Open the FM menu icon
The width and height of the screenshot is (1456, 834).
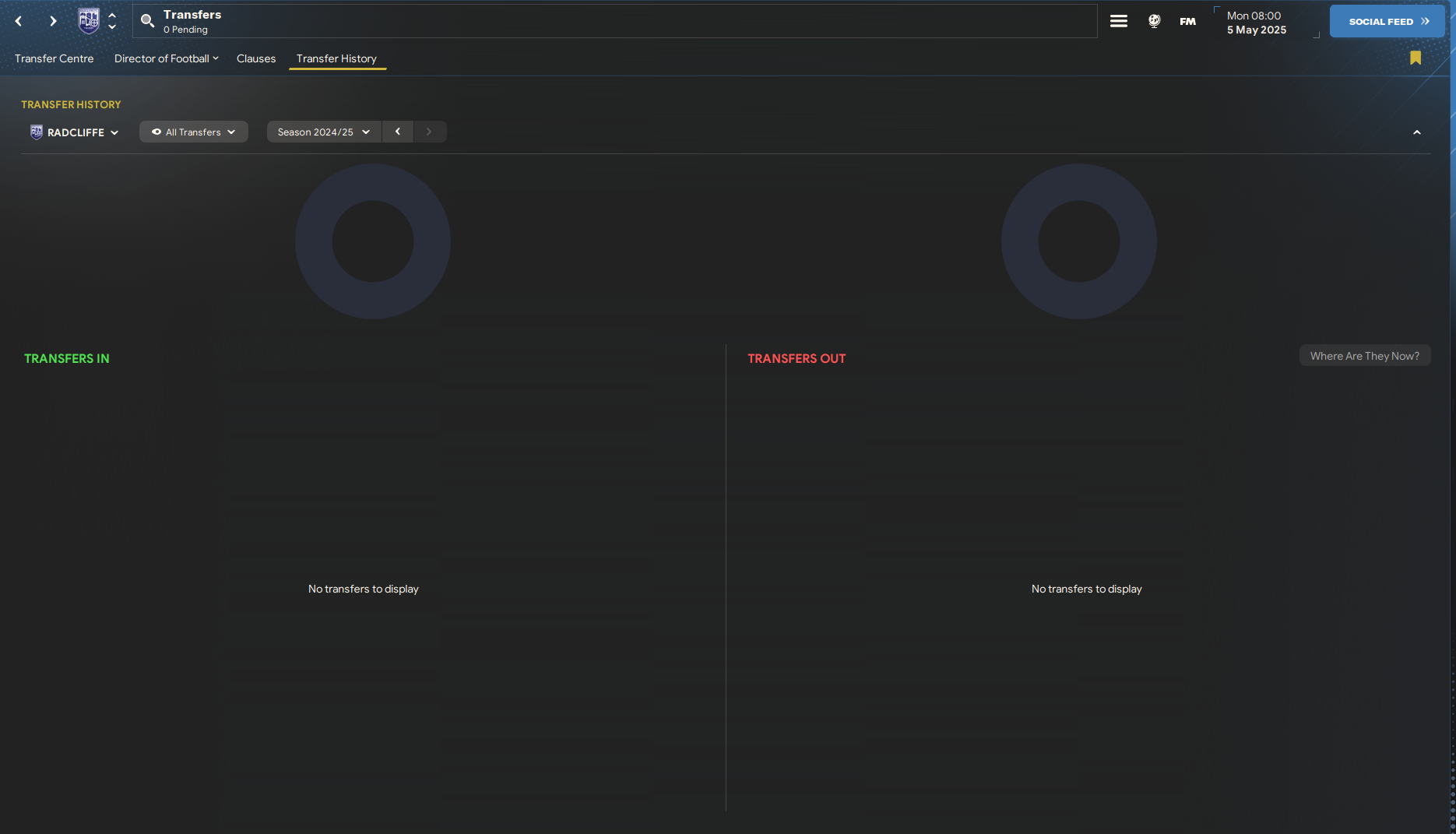[x=1187, y=21]
